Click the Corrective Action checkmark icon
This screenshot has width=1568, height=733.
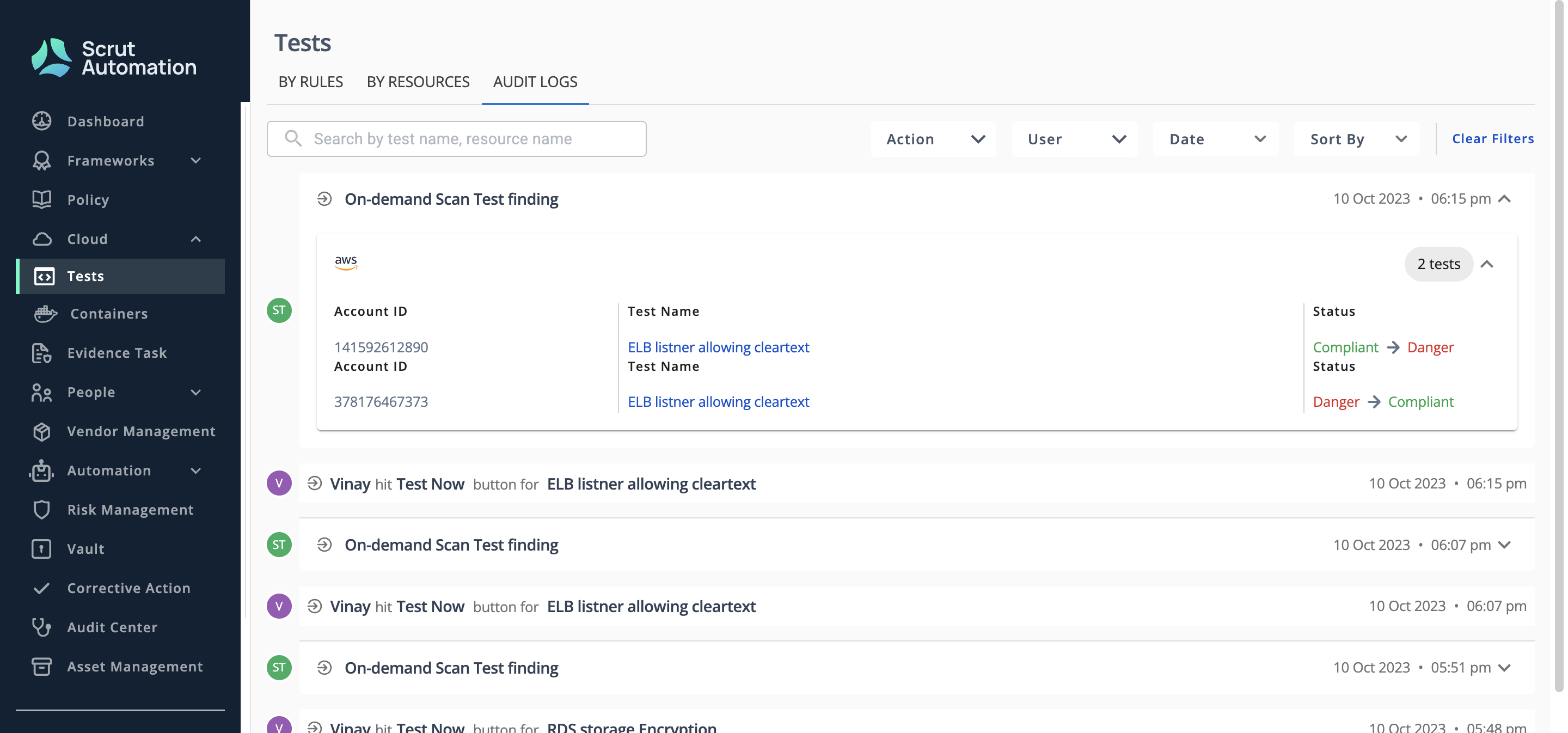tap(41, 588)
